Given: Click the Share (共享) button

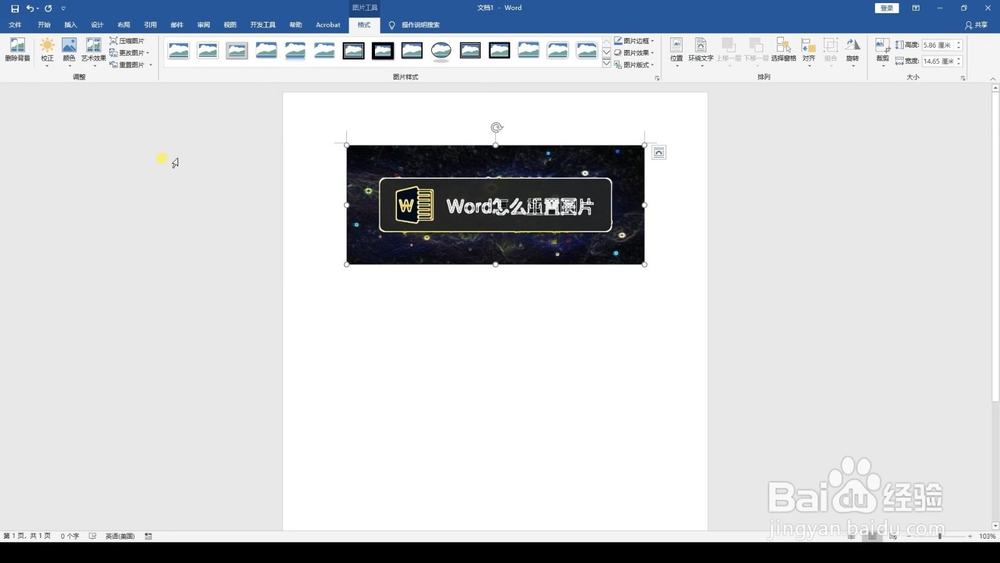Looking at the screenshot, I should 976,25.
